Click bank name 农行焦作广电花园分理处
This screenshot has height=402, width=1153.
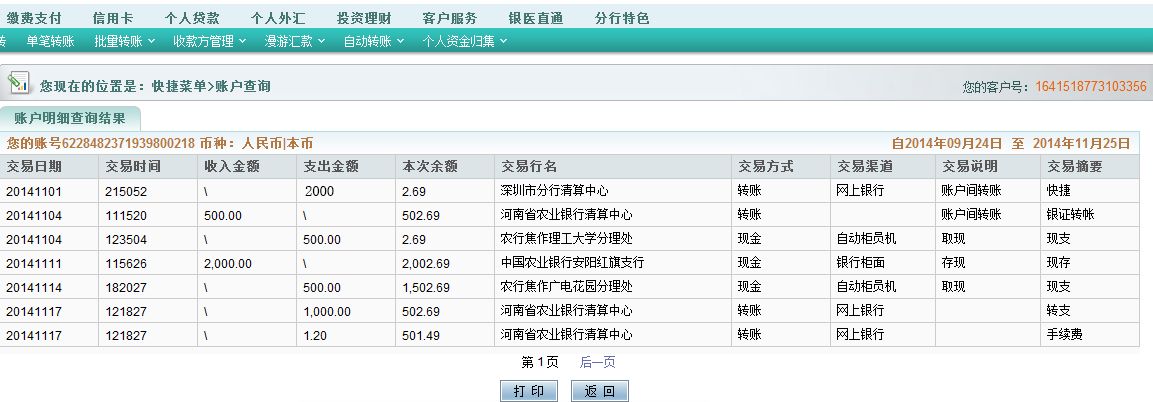566,287
